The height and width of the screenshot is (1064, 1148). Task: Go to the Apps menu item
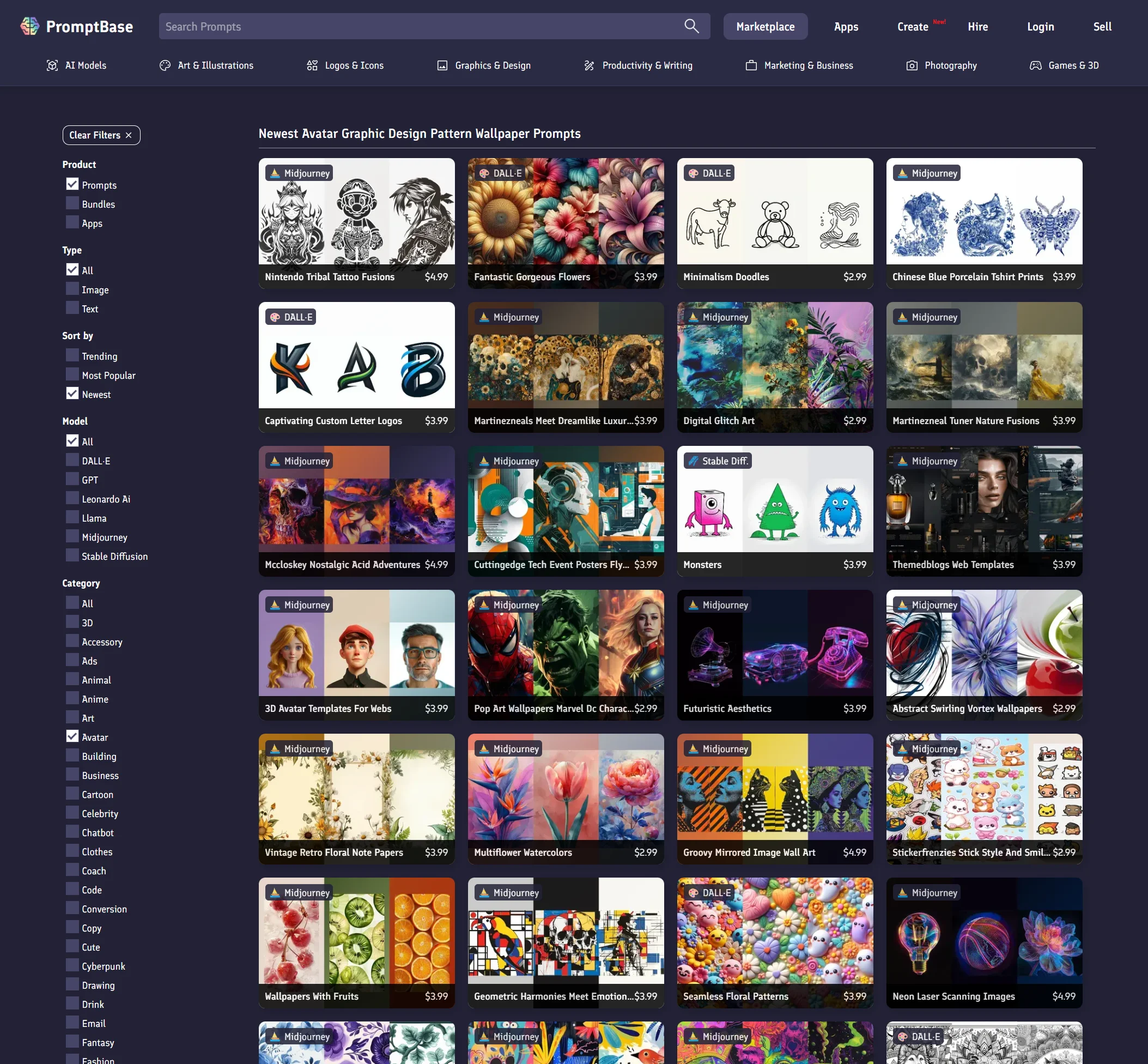[846, 27]
